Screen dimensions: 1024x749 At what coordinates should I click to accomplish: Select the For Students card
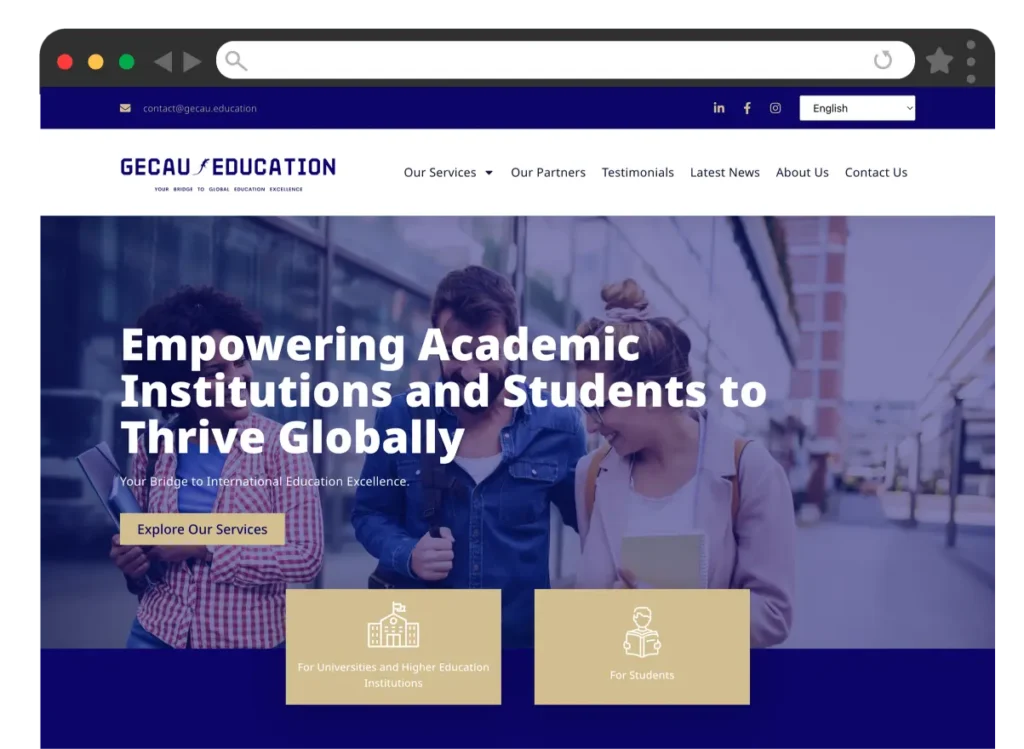(x=642, y=646)
